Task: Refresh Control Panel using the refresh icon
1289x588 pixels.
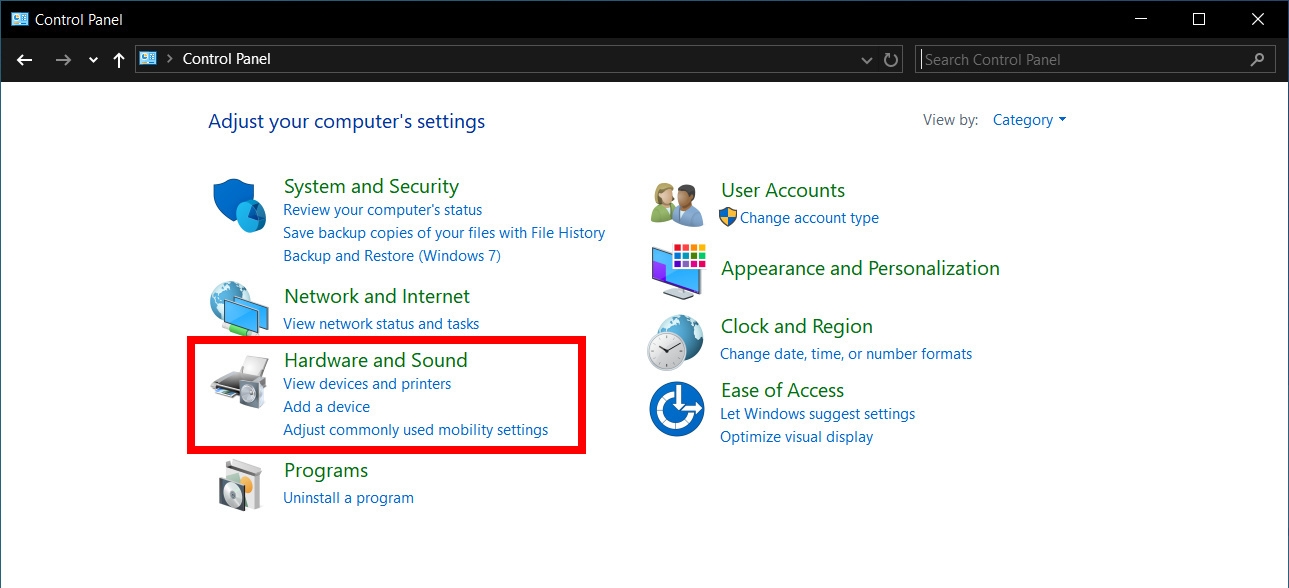Action: (891, 59)
